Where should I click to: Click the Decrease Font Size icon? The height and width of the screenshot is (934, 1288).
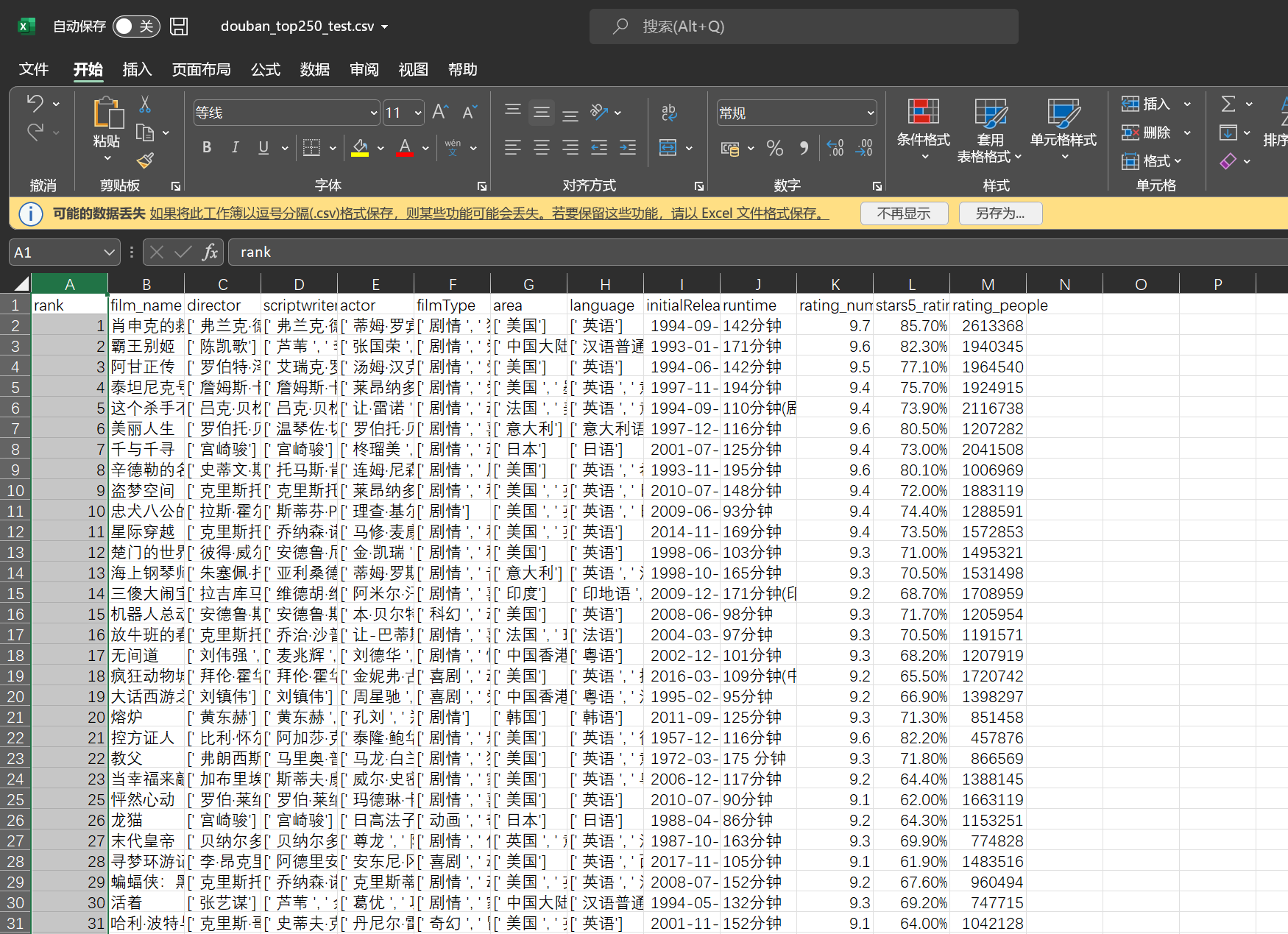click(470, 112)
